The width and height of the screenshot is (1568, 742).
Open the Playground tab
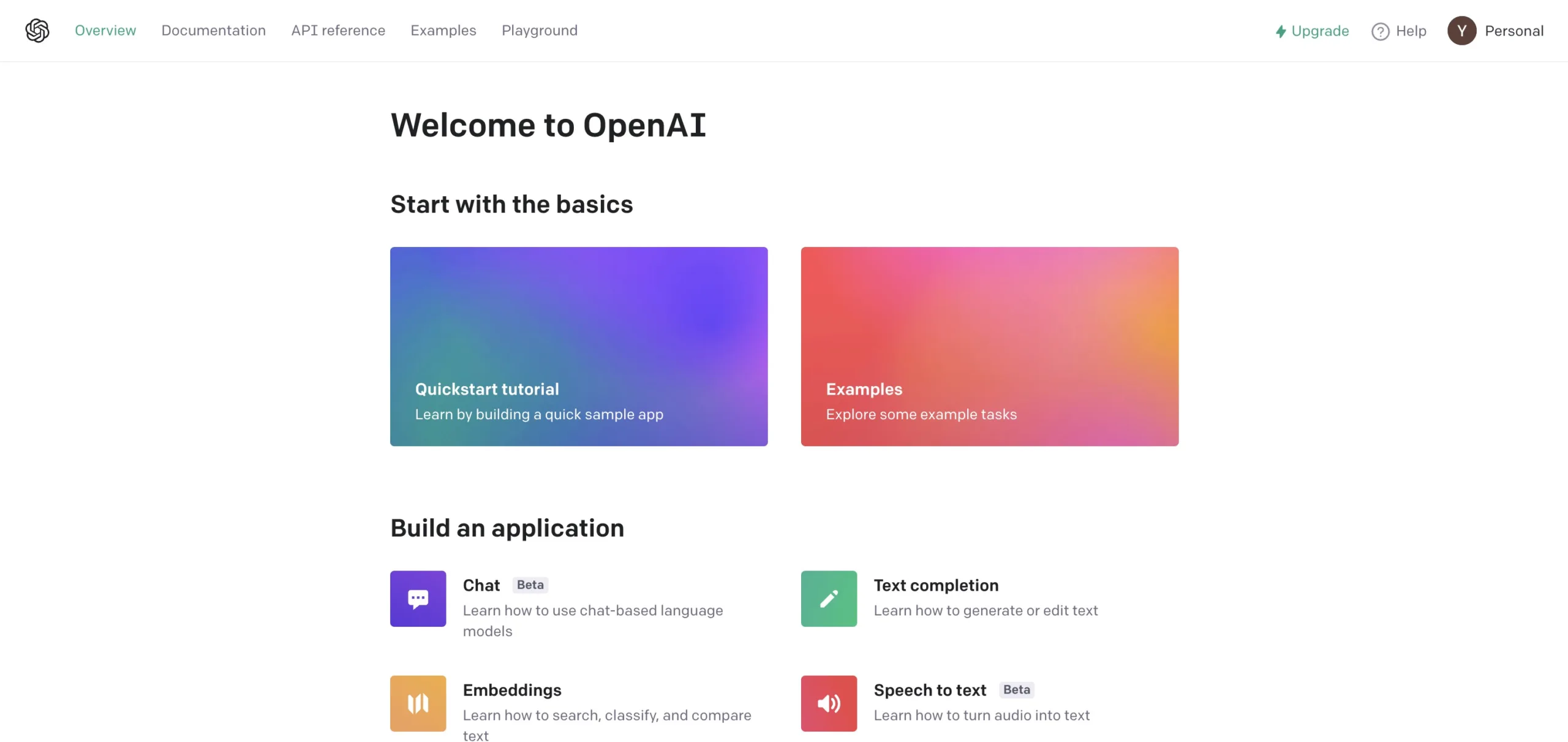coord(540,31)
